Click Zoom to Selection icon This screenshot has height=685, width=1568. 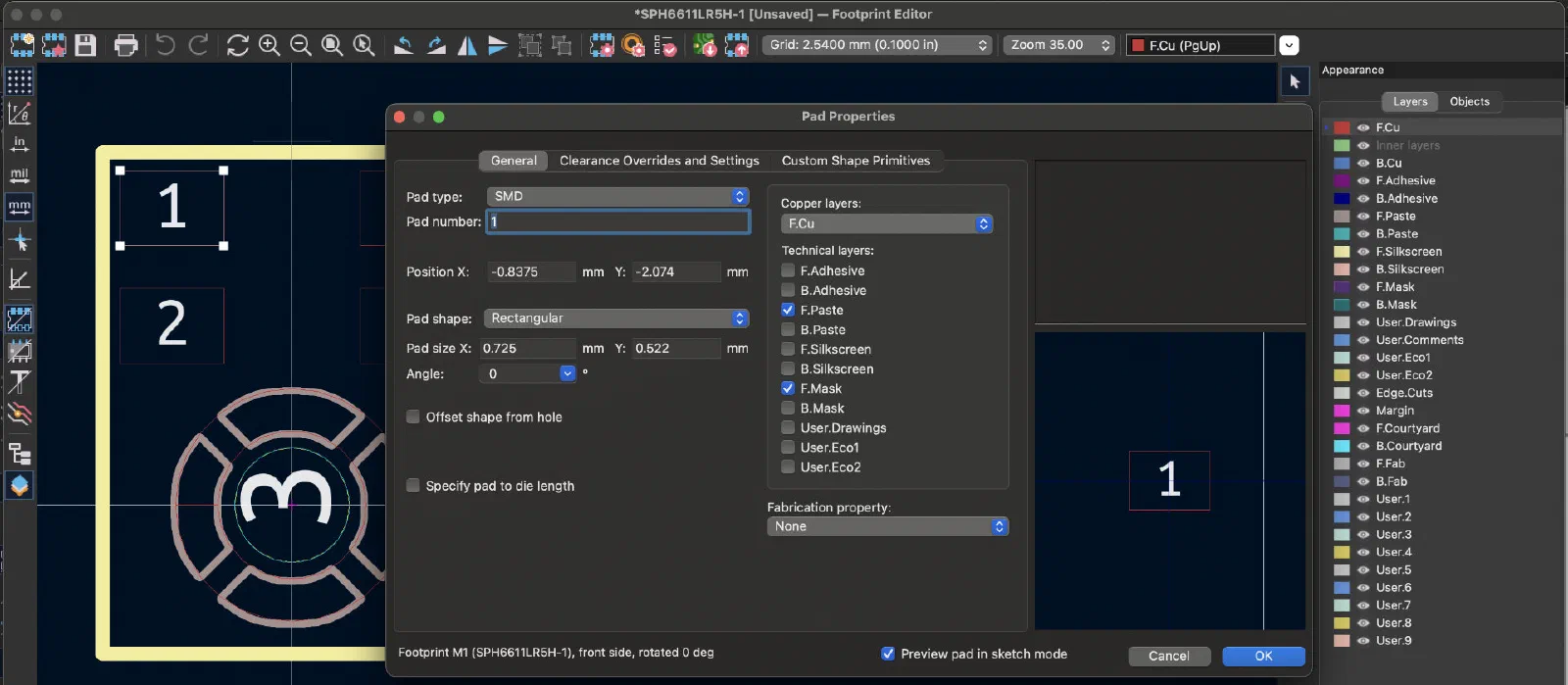pyautogui.click(x=364, y=45)
